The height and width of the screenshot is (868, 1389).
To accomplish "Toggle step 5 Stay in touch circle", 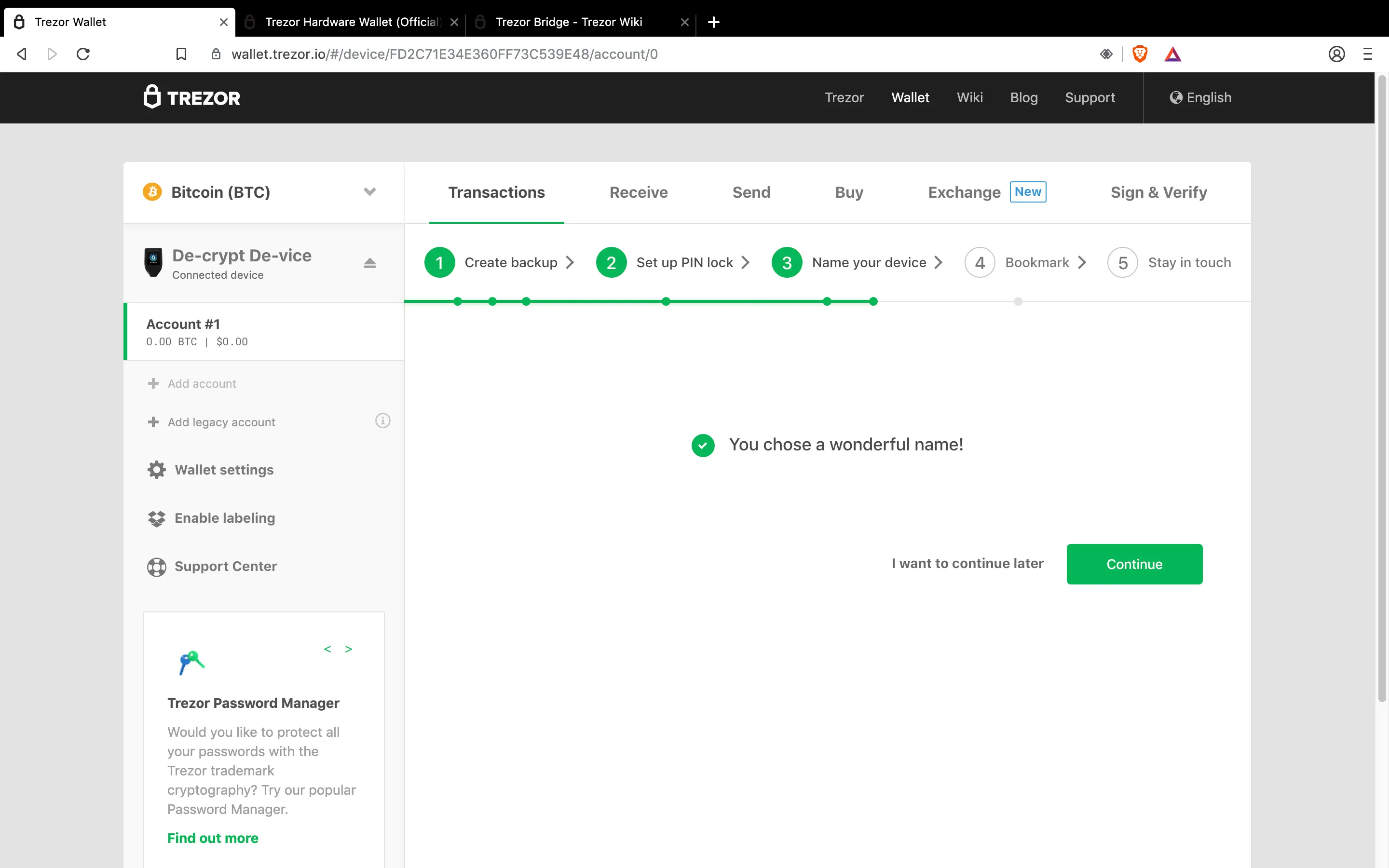I will click(1122, 262).
